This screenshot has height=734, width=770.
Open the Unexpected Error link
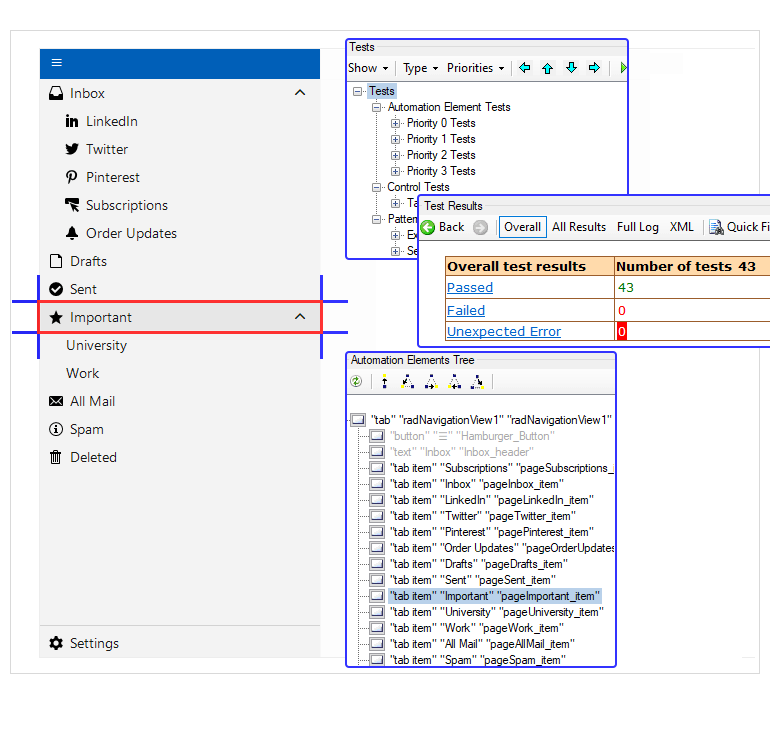pos(503,331)
